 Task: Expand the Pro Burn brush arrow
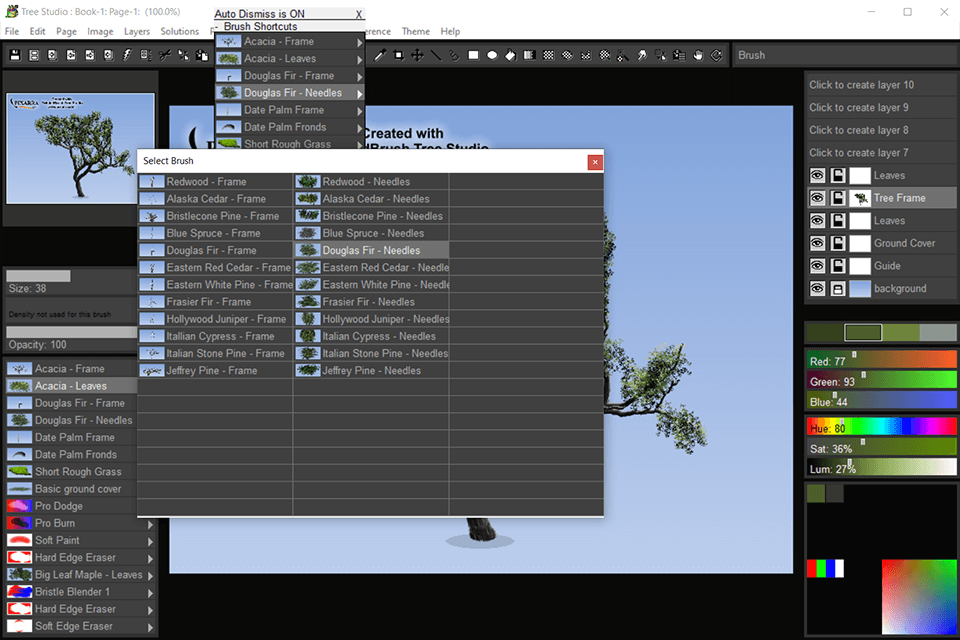pyautogui.click(x=150, y=524)
